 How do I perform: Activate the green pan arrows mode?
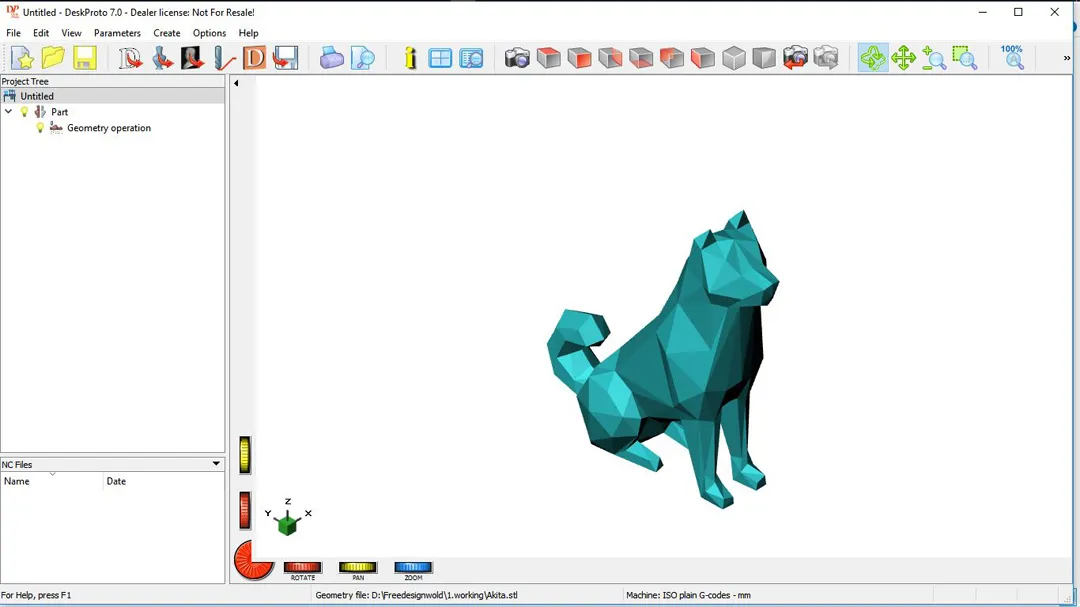click(903, 58)
